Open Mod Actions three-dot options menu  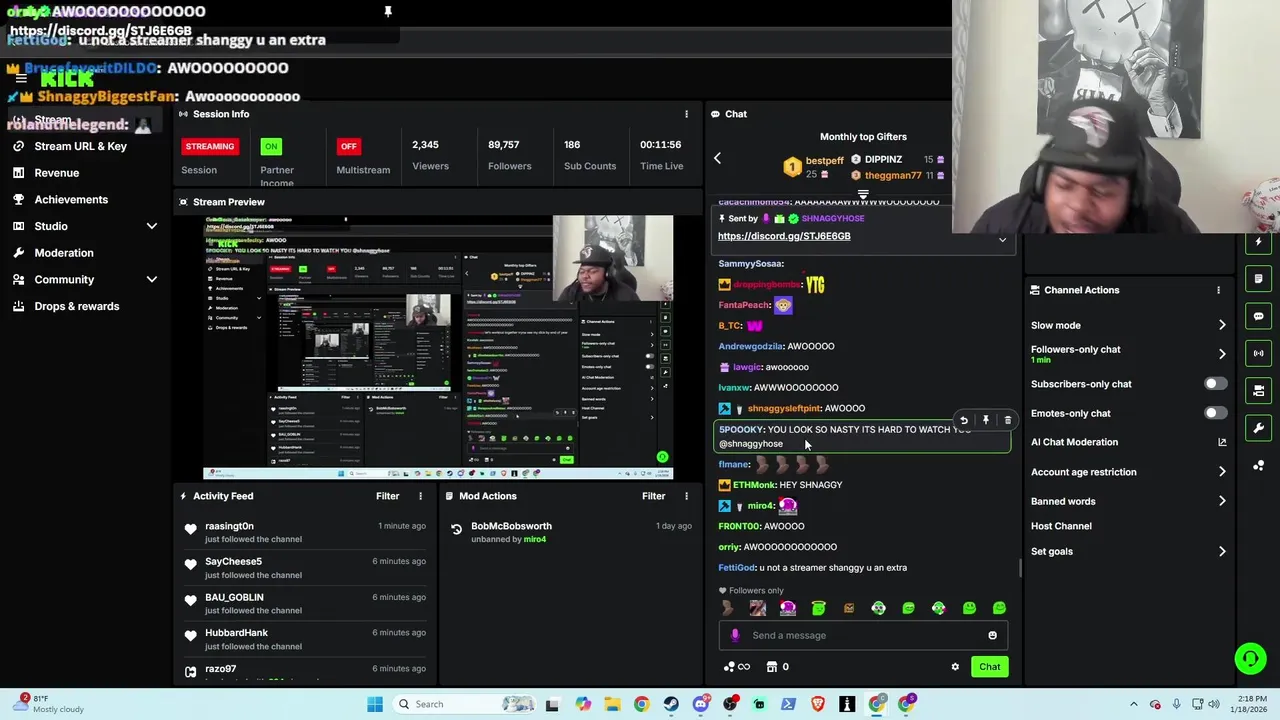click(x=686, y=496)
